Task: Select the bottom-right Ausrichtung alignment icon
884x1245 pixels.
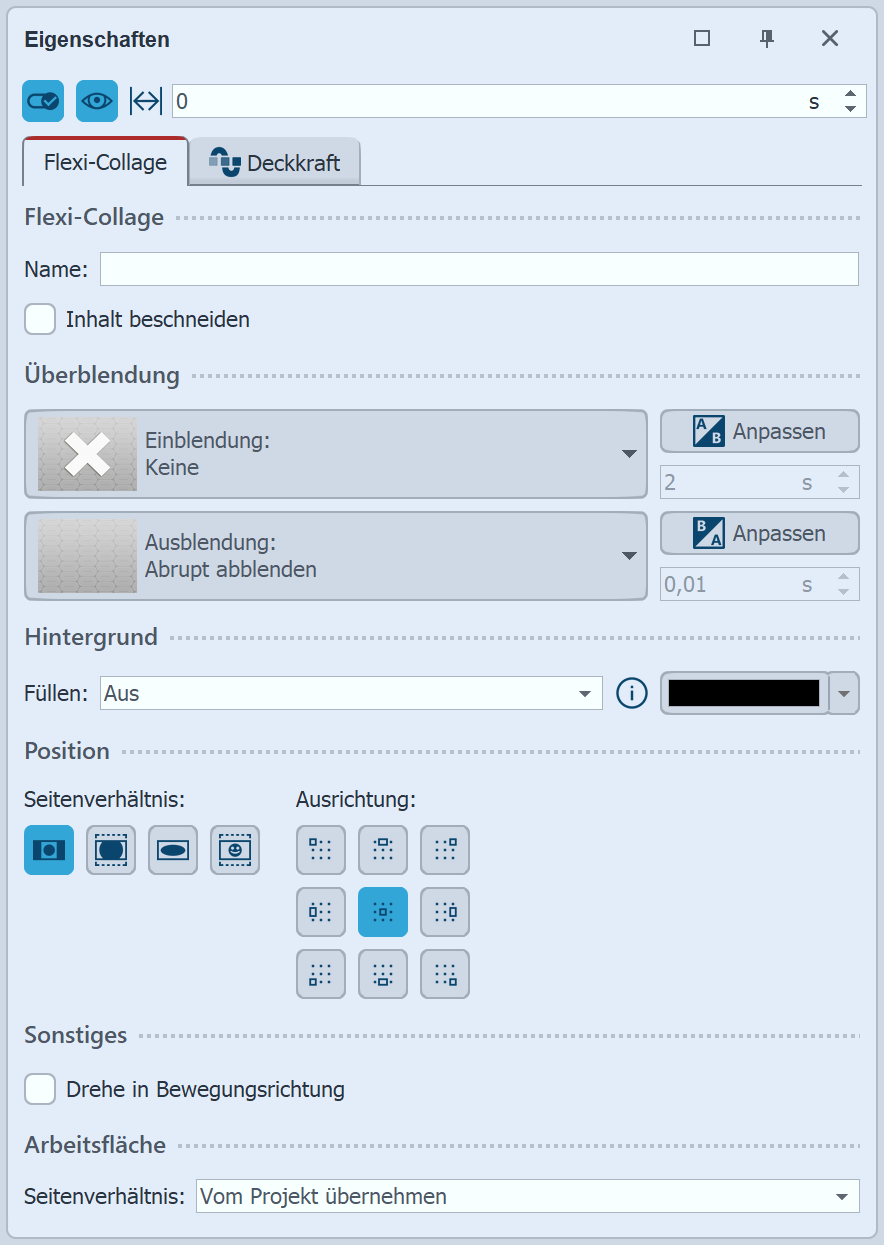Action: (444, 973)
